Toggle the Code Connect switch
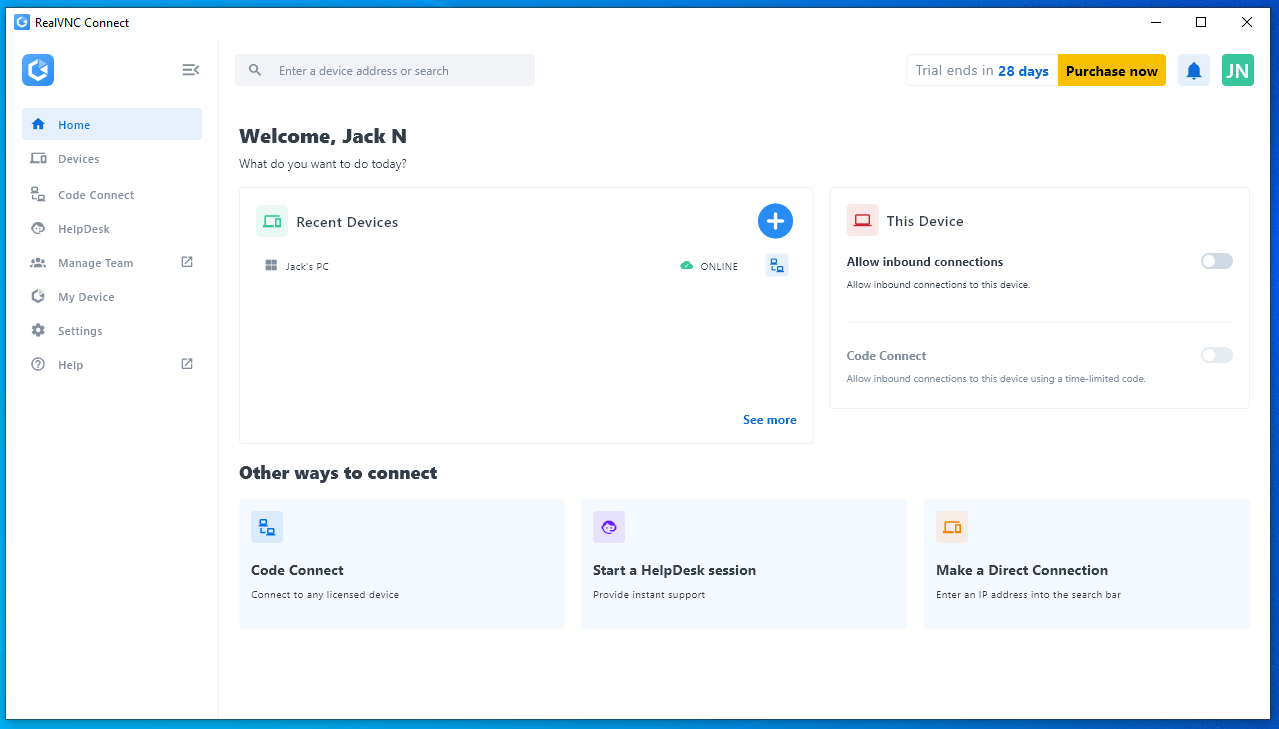1279x729 pixels. point(1217,355)
